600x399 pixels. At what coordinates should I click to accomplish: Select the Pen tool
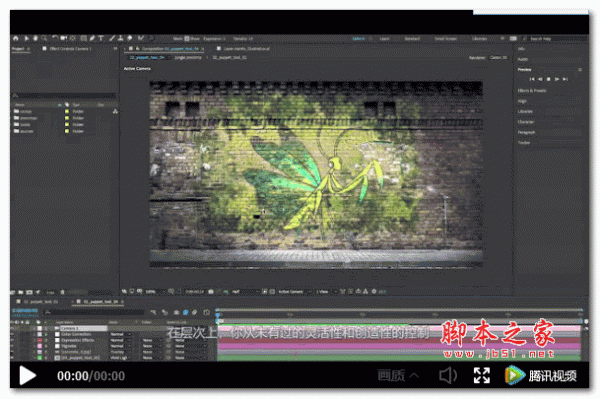click(x=92, y=38)
